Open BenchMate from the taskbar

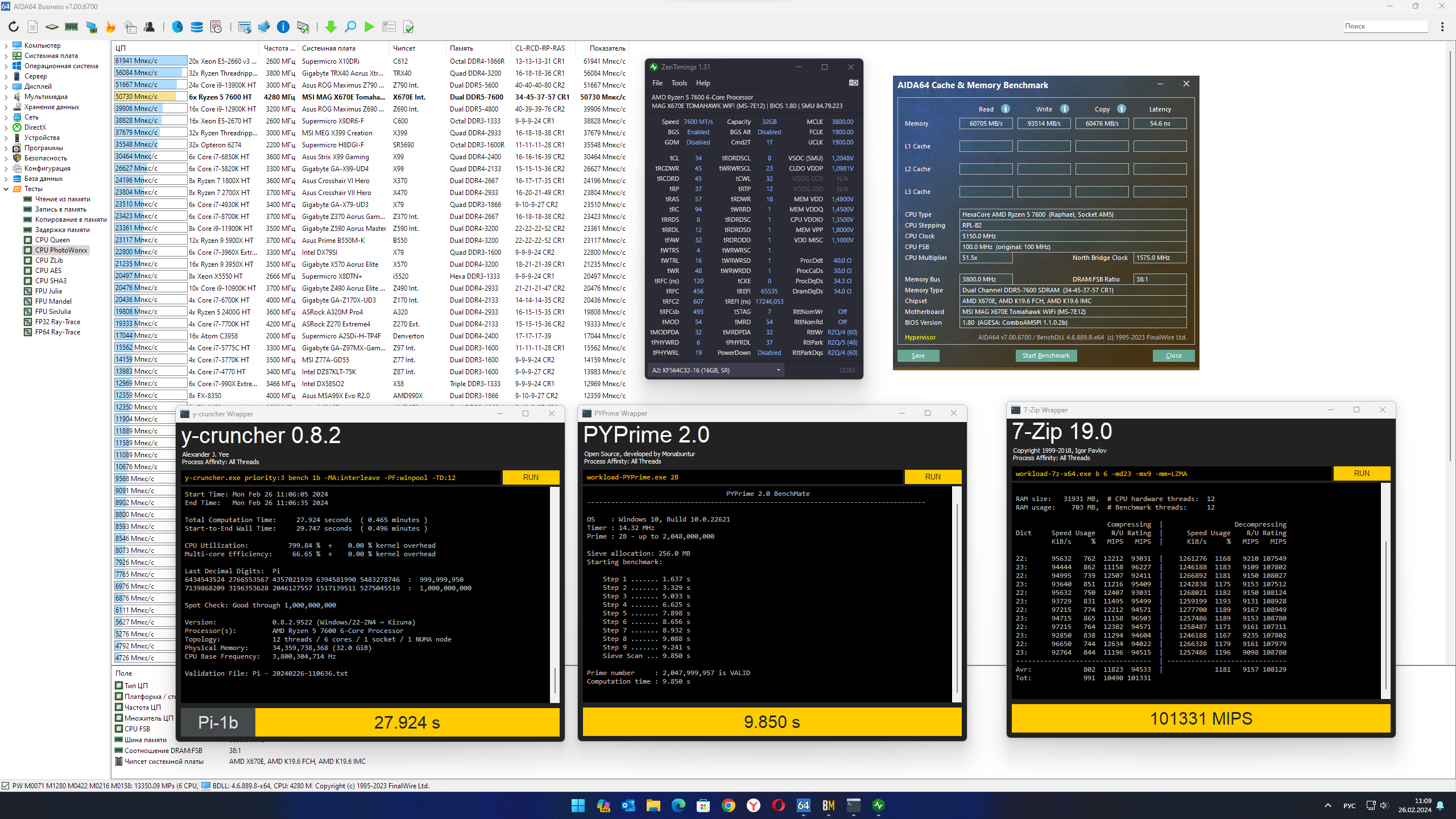pos(828,805)
